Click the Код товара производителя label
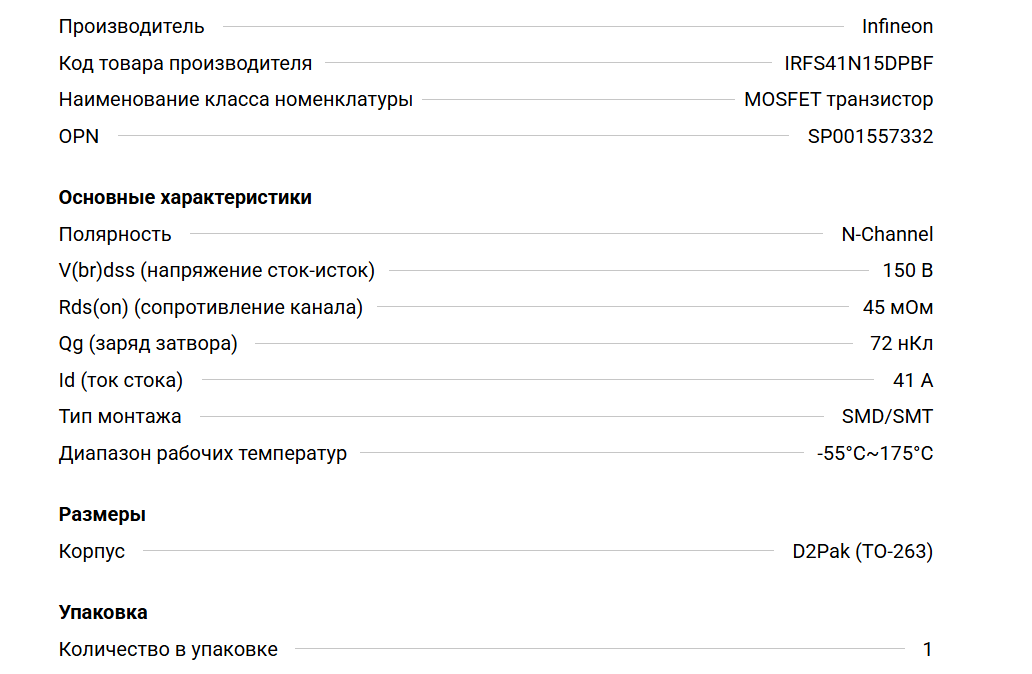 (185, 64)
